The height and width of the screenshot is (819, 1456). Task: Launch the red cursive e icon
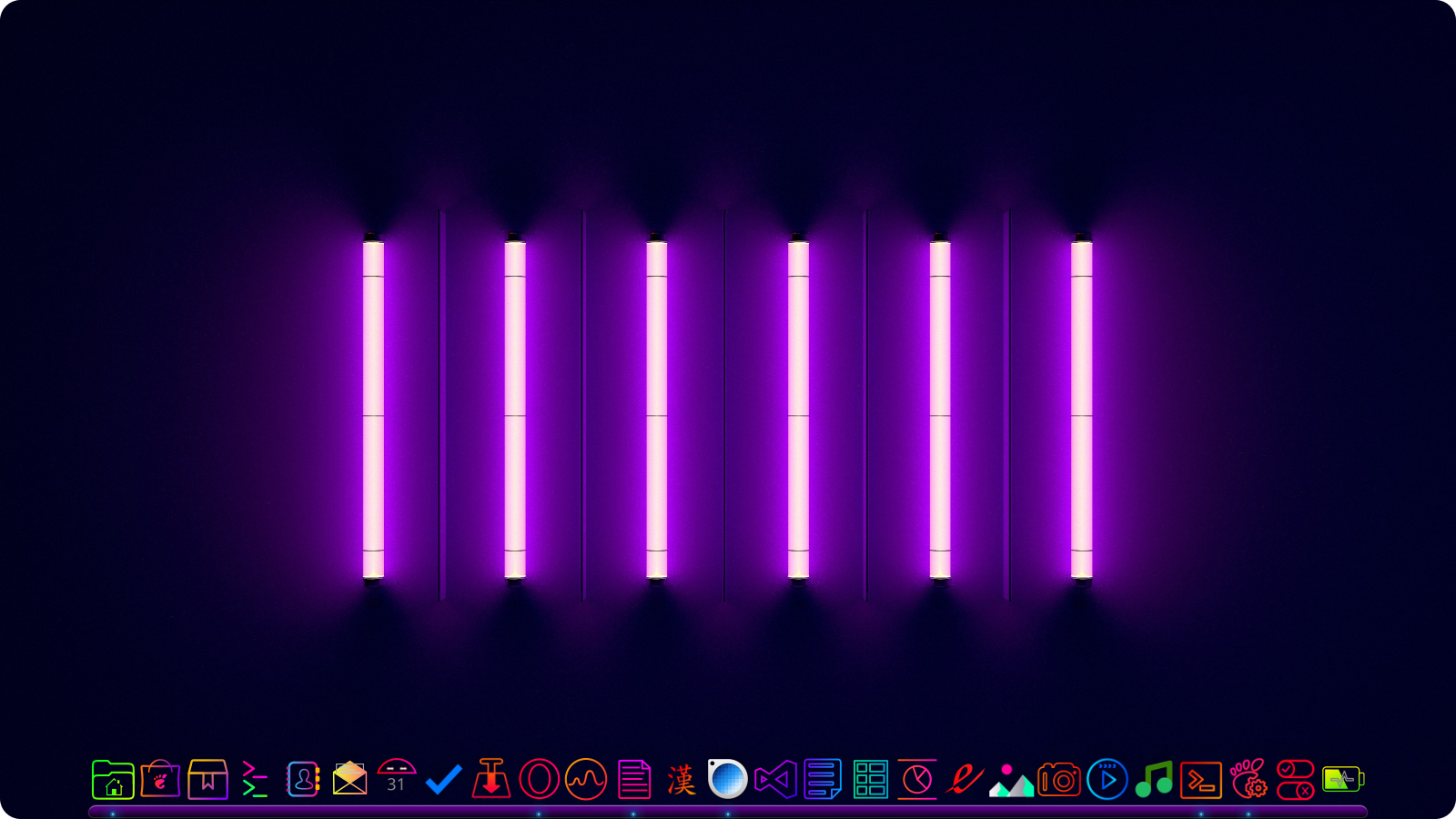click(965, 780)
